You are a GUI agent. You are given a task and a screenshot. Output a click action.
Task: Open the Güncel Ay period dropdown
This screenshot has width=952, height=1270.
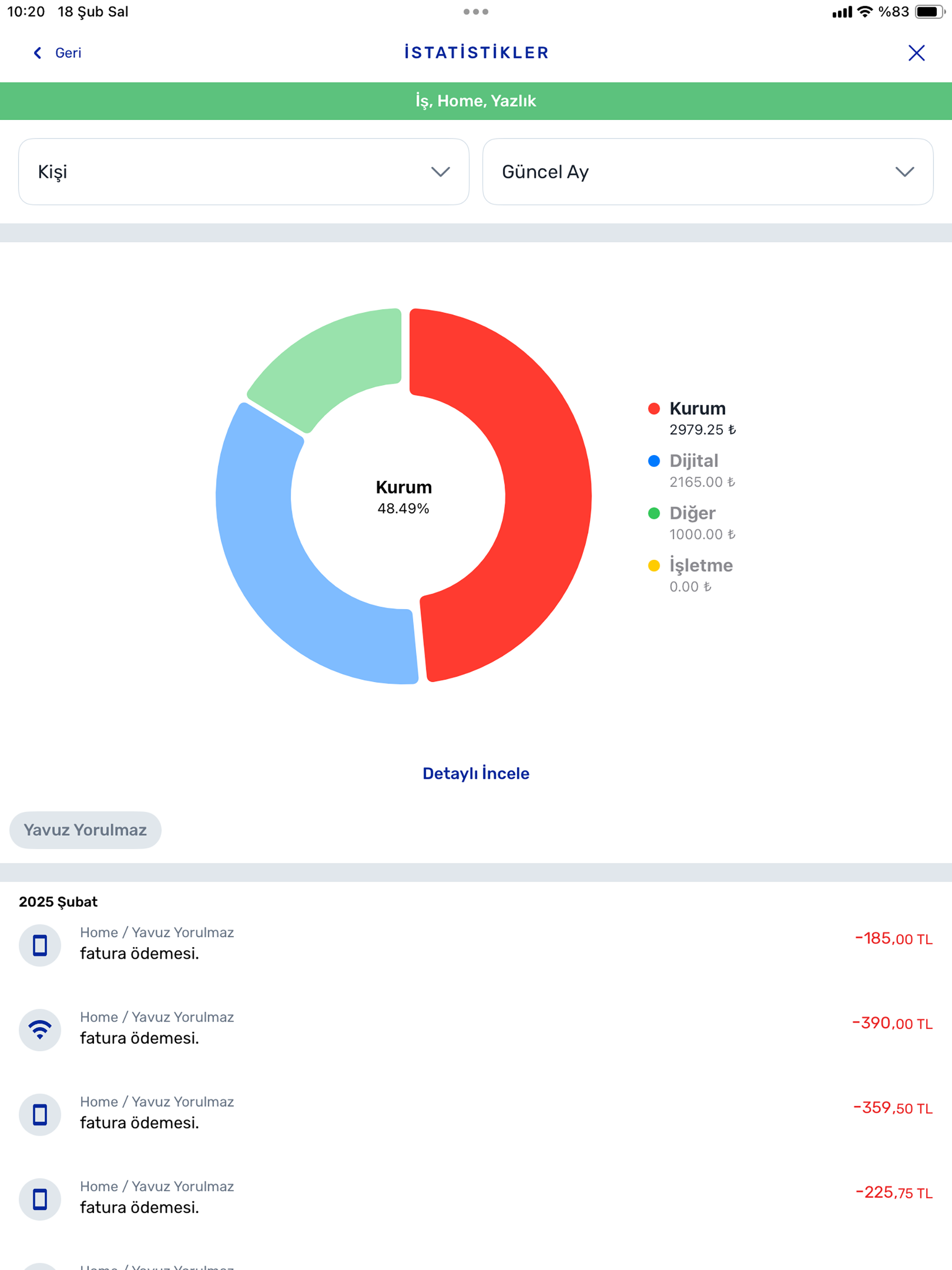708,172
